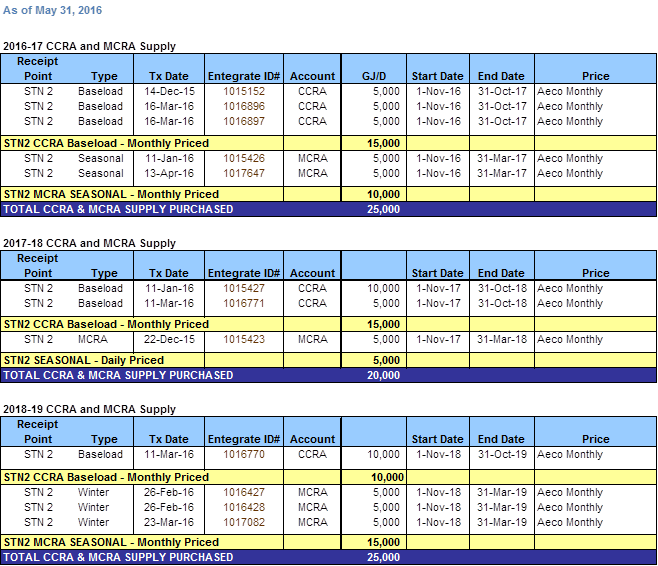Select Entegrate ID 1015423 cell
658x566 pixels.
[x=243, y=339]
